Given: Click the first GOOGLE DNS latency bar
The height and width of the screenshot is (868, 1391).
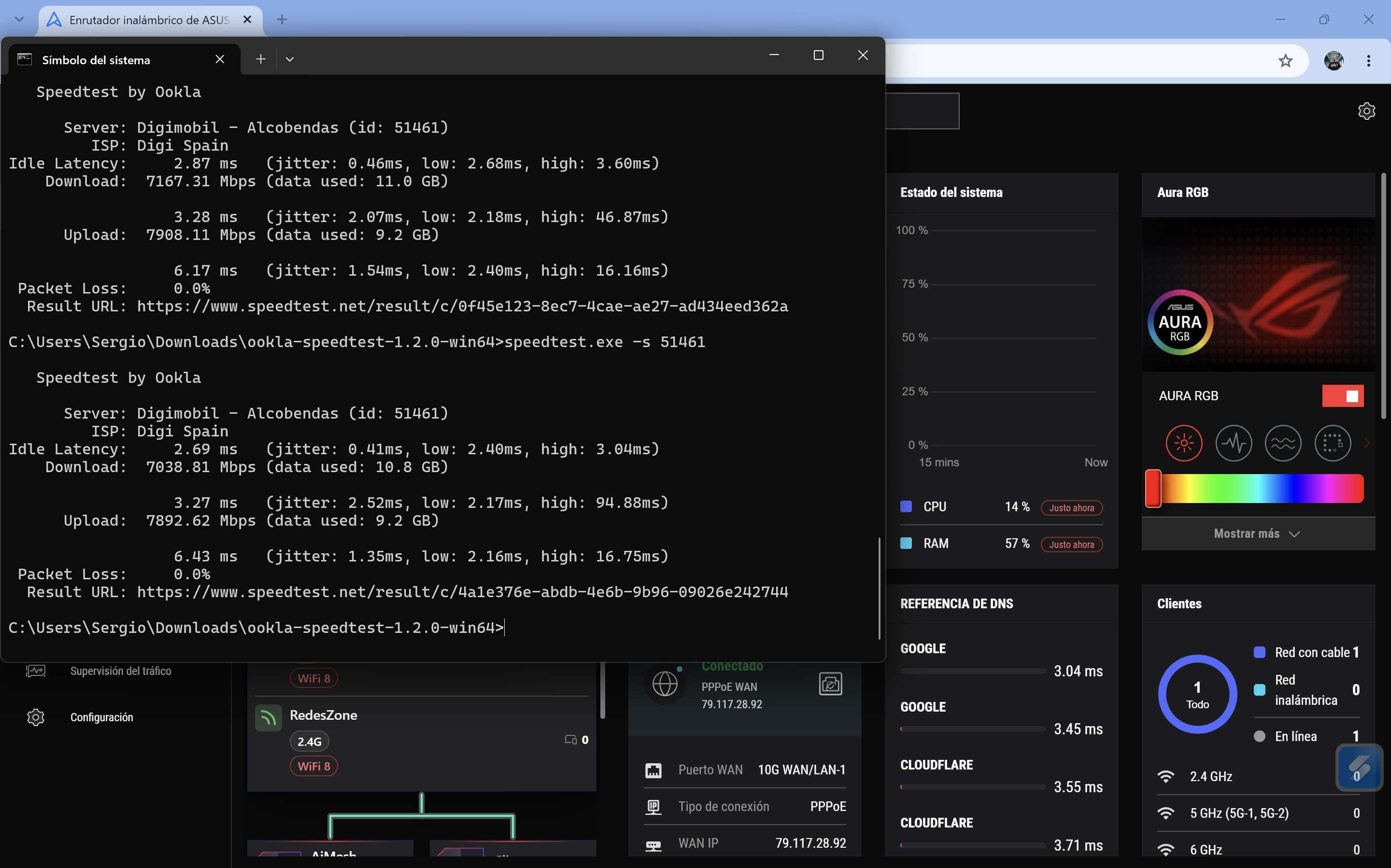Looking at the screenshot, I should point(973,671).
